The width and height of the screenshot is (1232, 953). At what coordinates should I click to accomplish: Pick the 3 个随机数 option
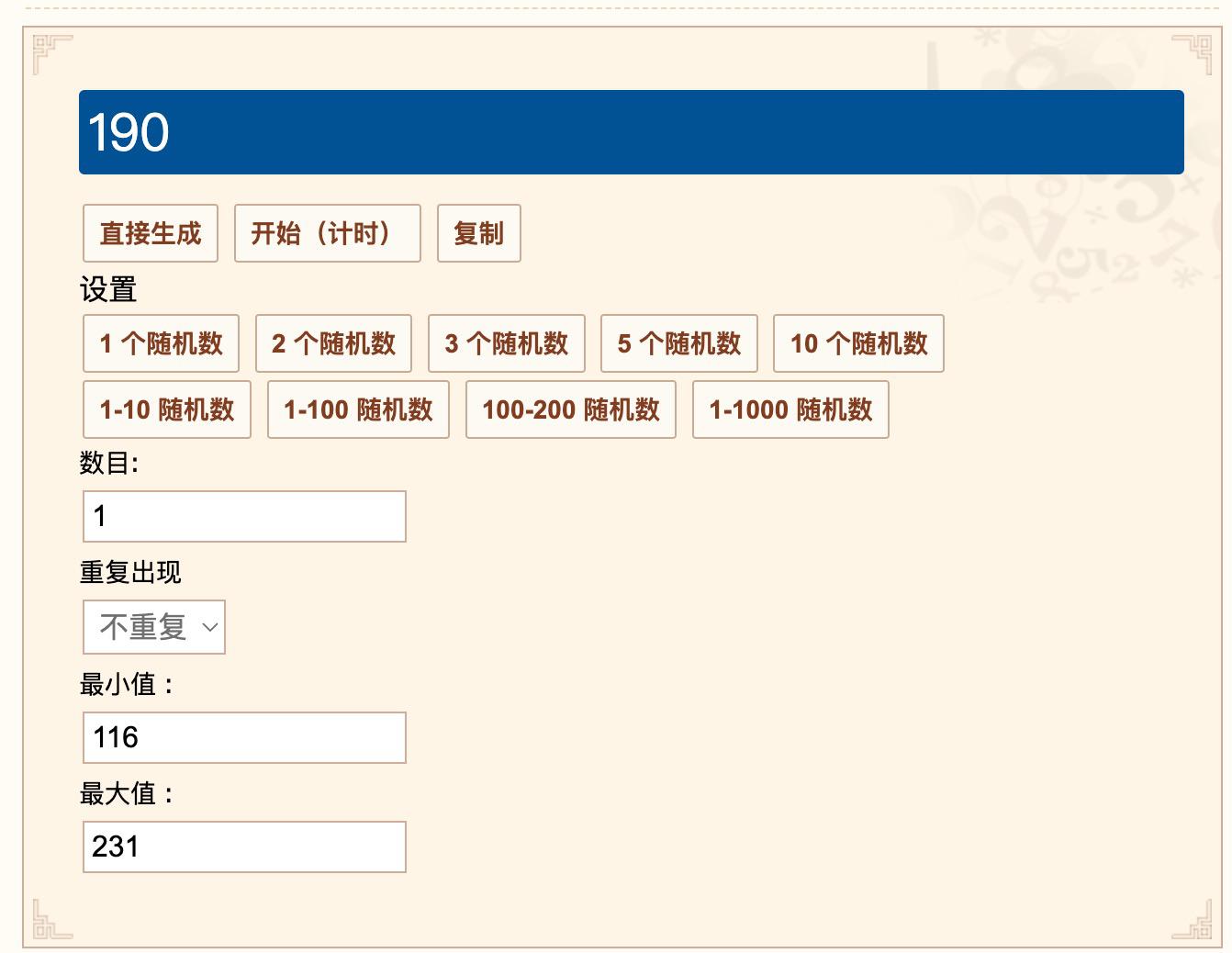click(506, 343)
